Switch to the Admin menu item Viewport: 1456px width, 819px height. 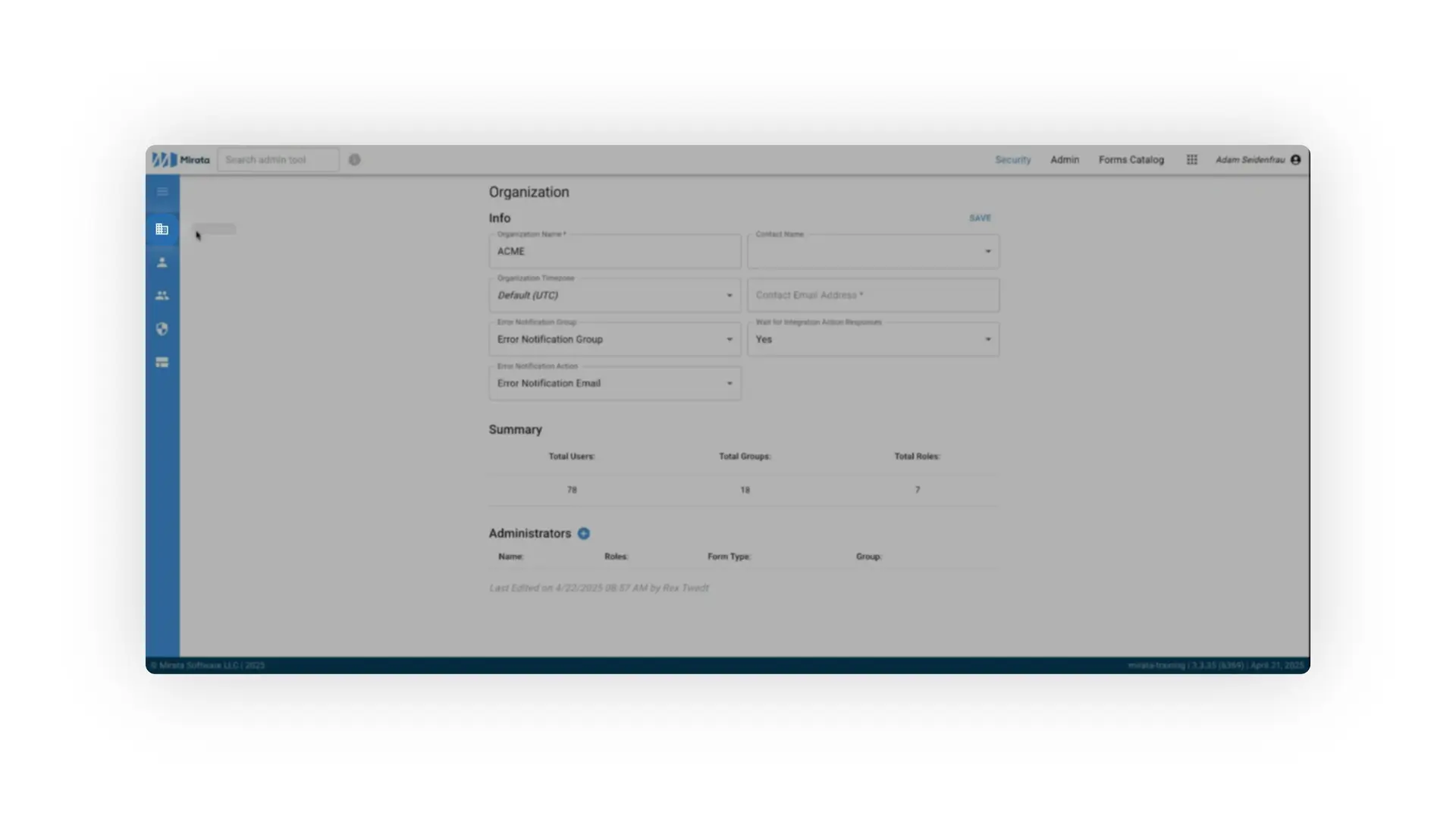[x=1064, y=160]
